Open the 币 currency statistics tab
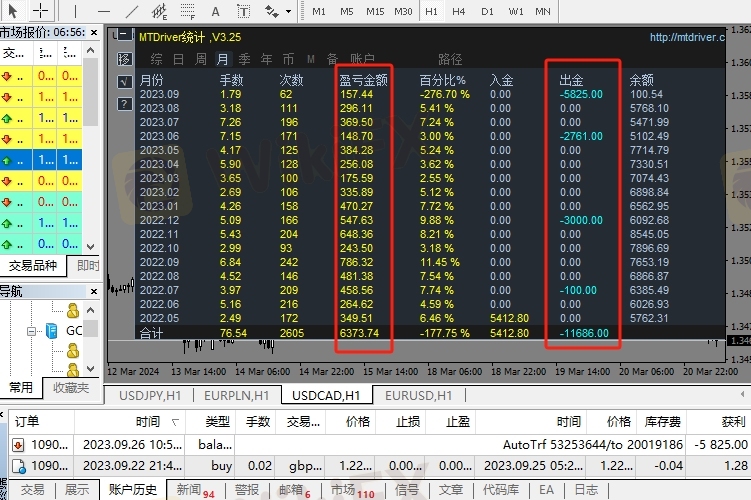 (288, 59)
